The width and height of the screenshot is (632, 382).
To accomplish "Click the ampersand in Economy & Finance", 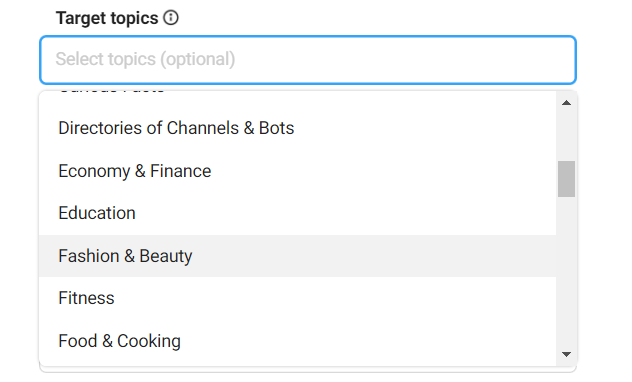I will tap(140, 171).
